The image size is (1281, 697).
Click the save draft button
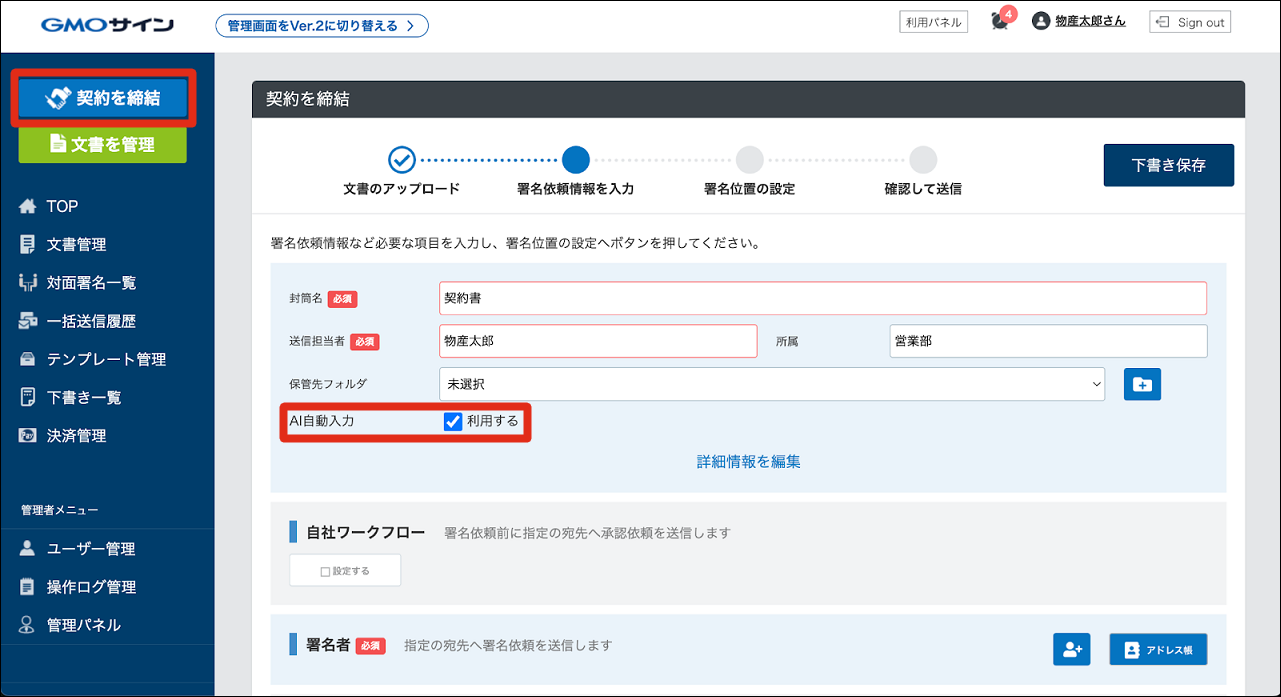(1168, 166)
